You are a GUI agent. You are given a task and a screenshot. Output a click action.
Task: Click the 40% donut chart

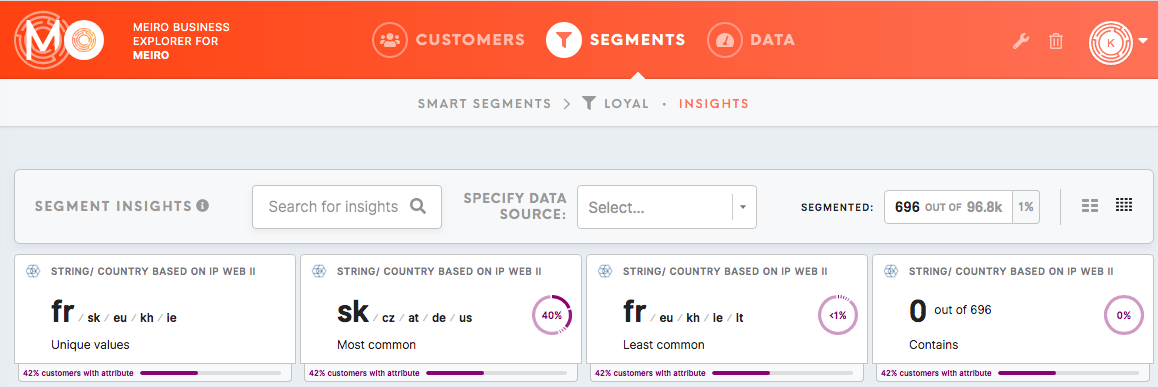(552, 315)
